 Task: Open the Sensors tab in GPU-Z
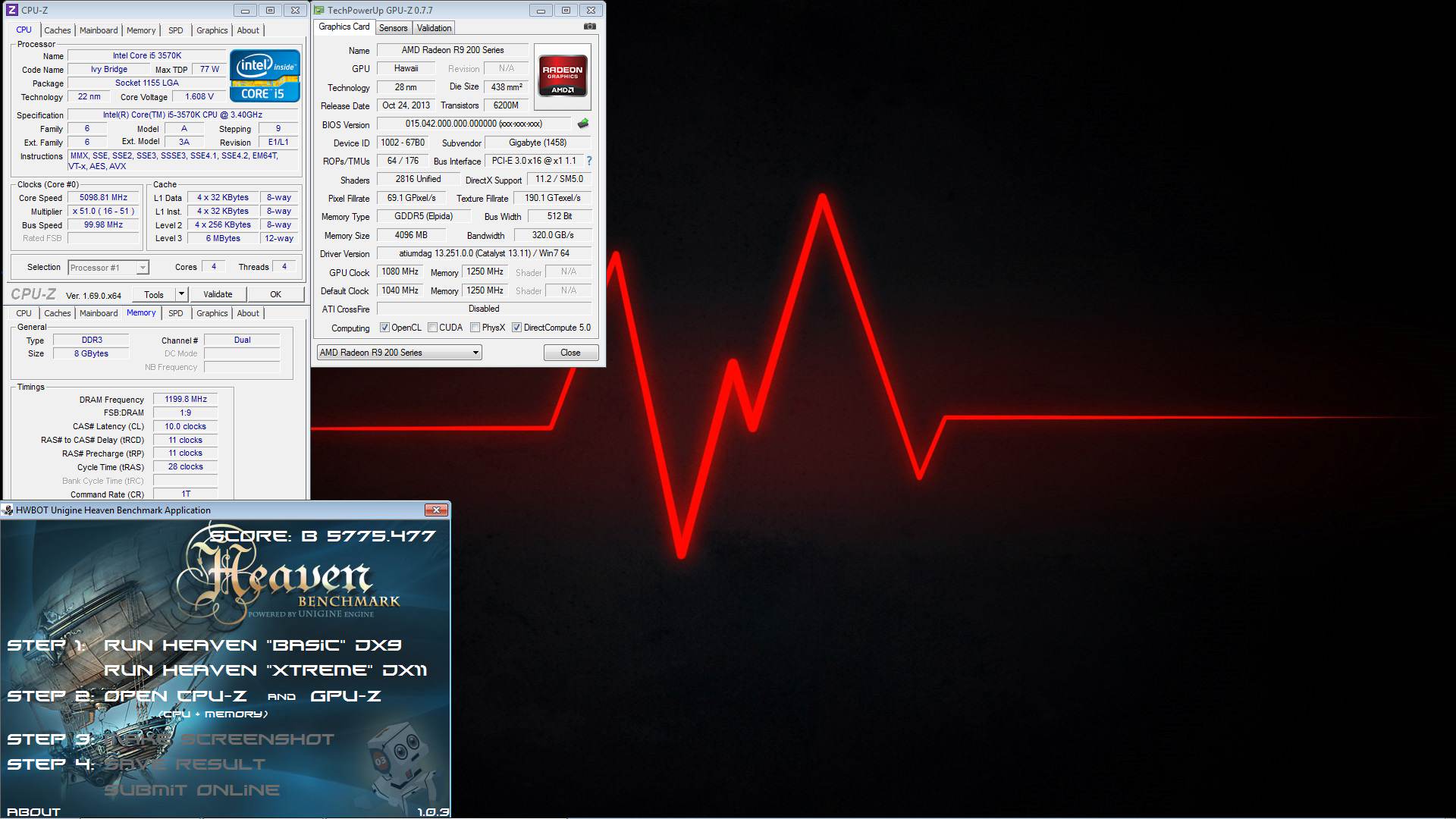(393, 28)
